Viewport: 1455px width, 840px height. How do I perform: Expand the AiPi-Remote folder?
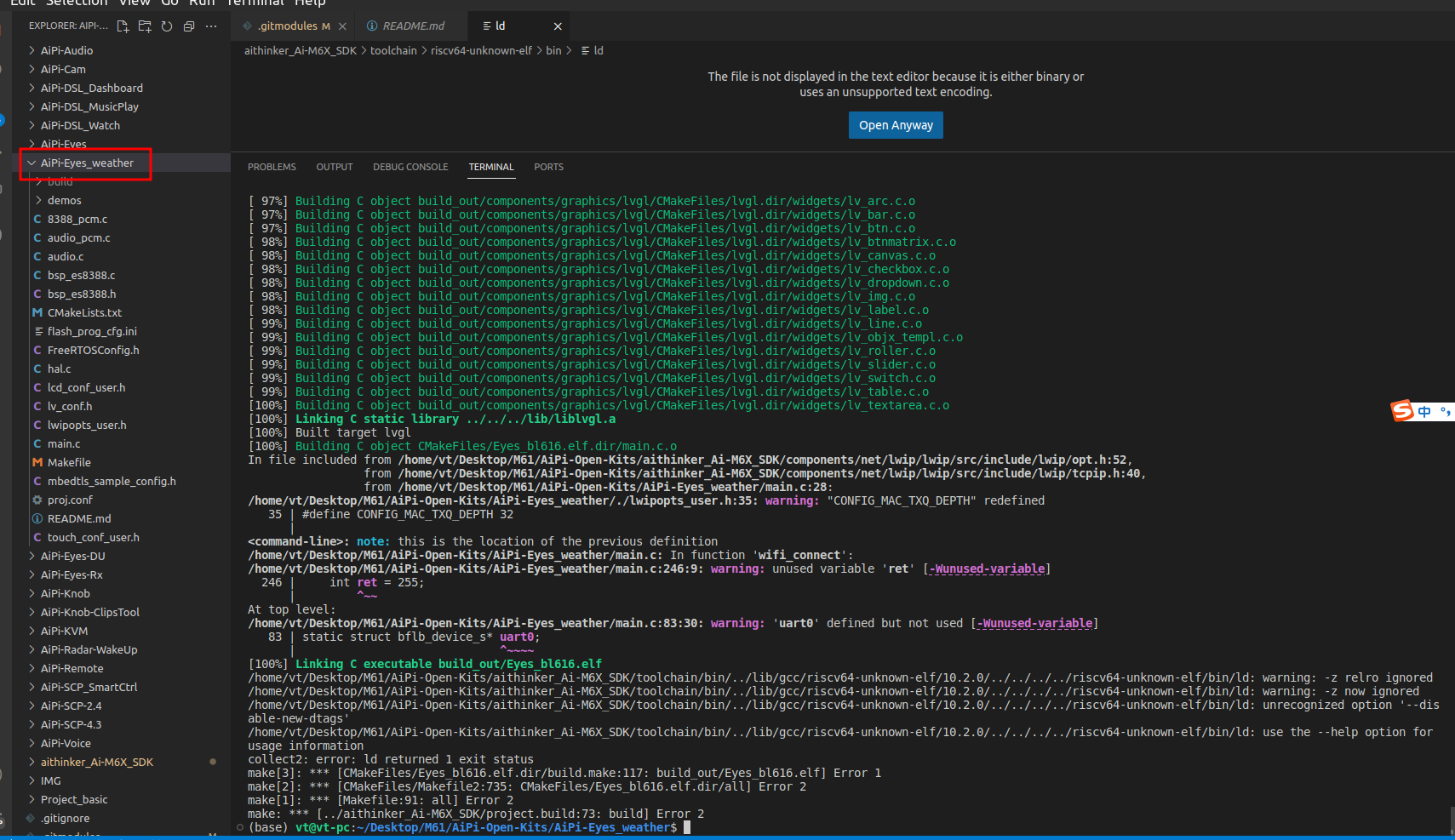tap(121, 668)
